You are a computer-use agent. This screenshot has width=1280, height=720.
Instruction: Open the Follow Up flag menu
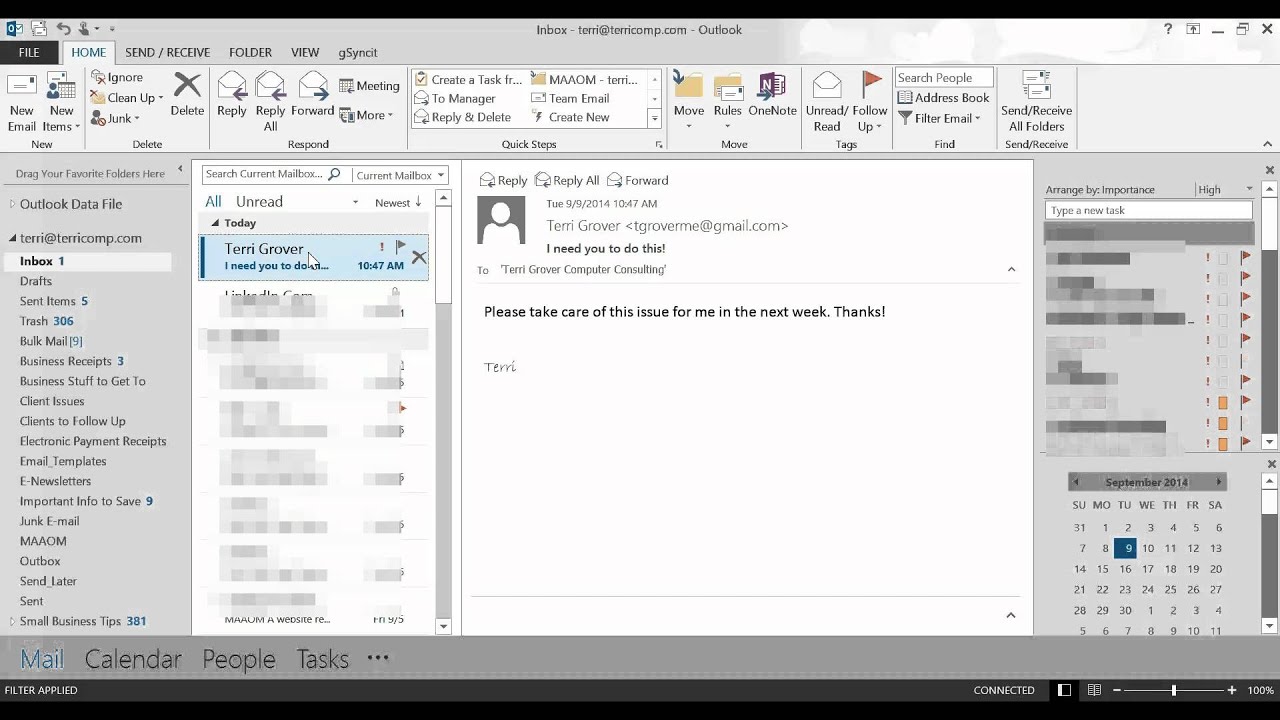[870, 102]
